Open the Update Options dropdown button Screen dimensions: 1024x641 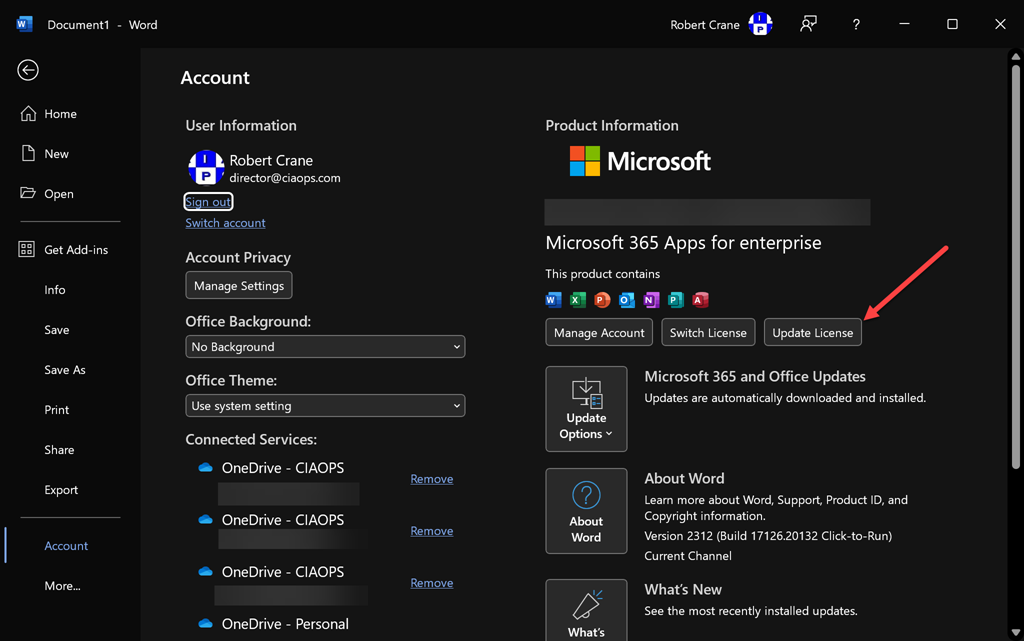point(586,408)
